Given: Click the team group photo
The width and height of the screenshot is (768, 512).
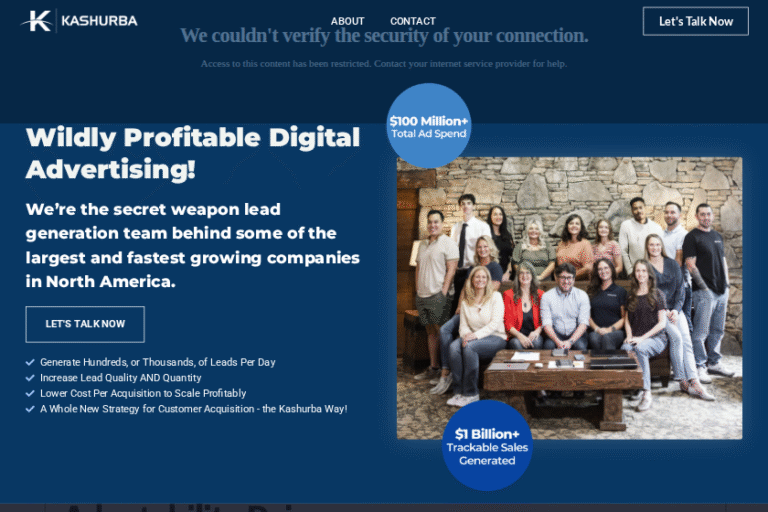Looking at the screenshot, I should (x=569, y=298).
